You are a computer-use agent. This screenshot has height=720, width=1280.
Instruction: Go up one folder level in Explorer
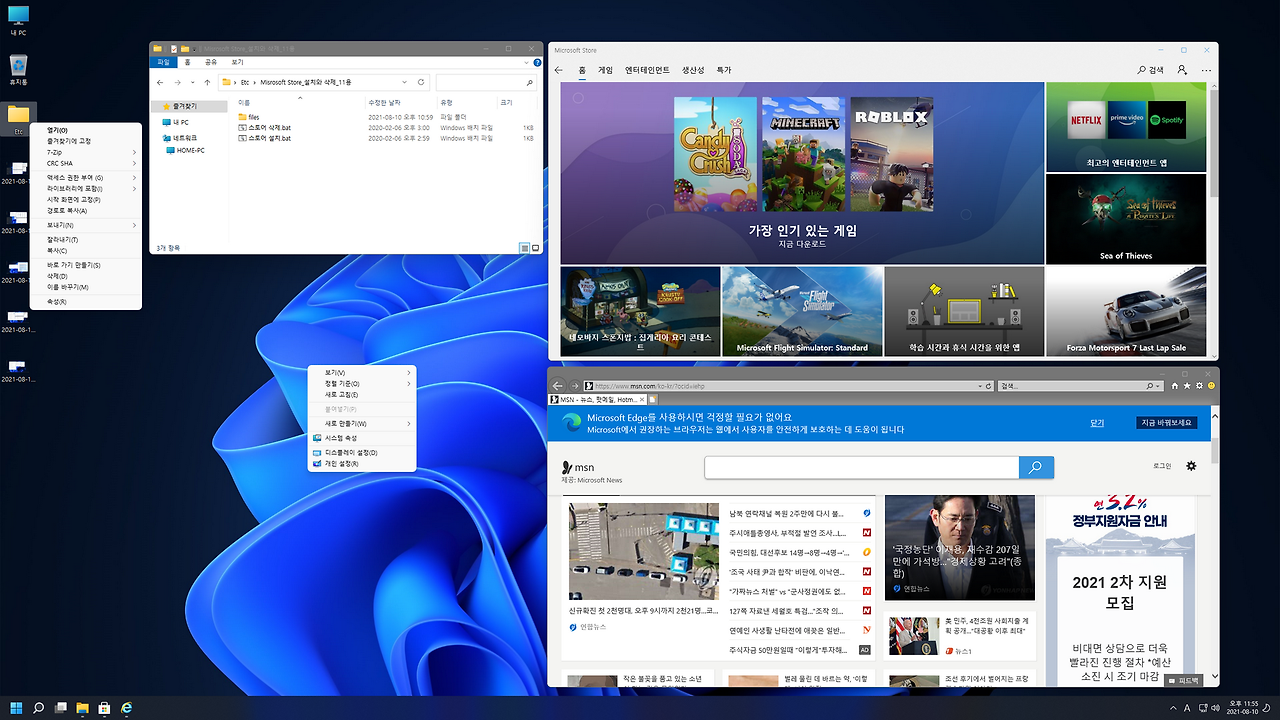(x=206, y=82)
